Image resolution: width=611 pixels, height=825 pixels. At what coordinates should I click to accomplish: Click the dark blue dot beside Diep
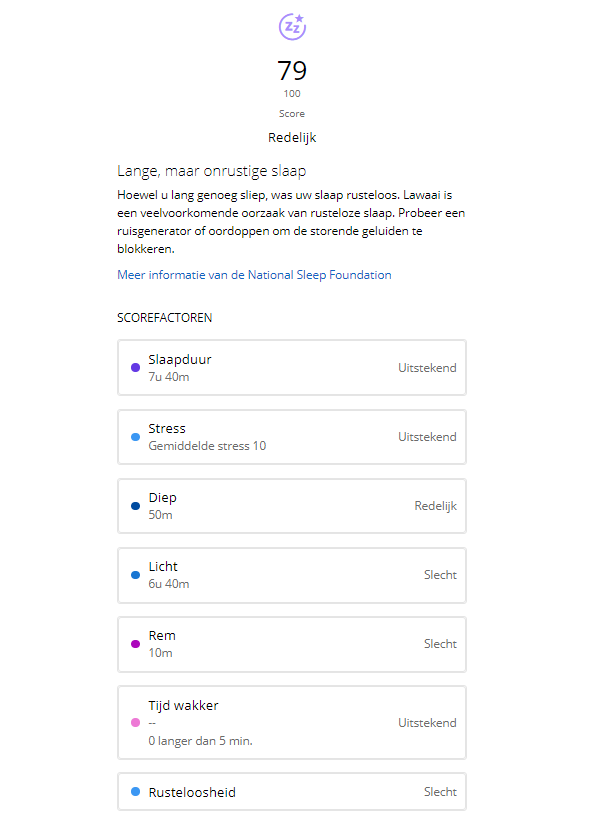[135, 506]
